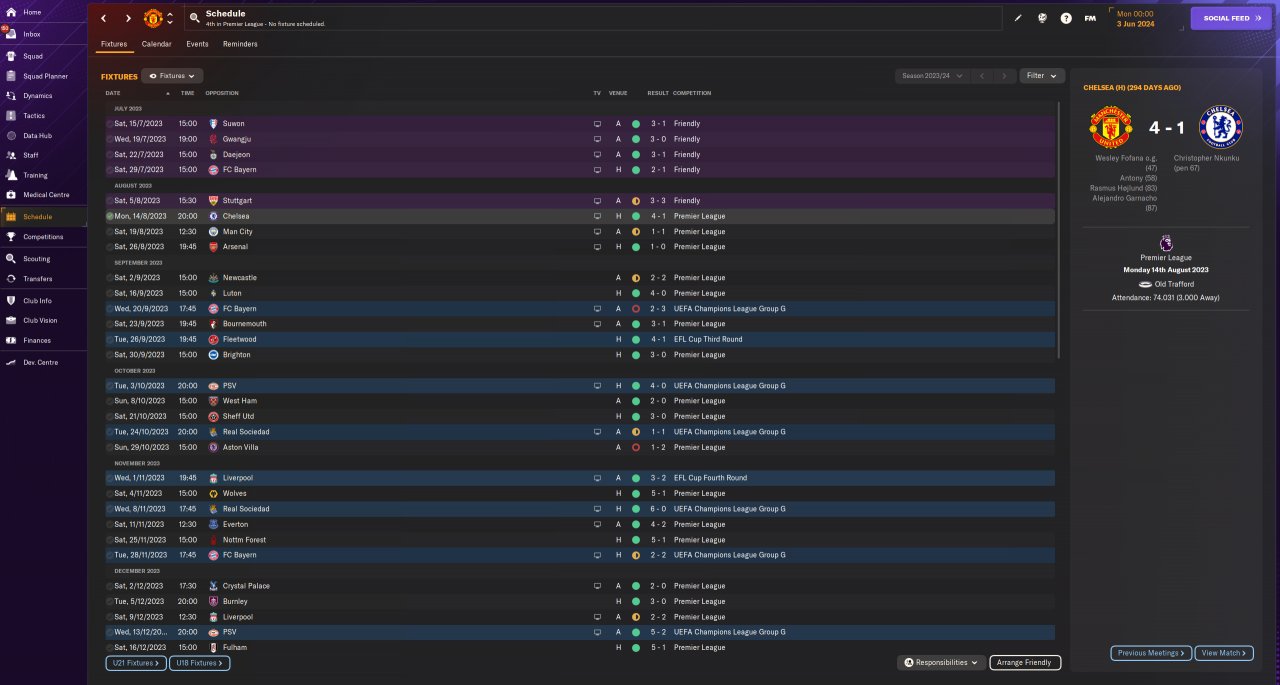
Task: Expand the Filter dropdown
Action: pos(1042,76)
